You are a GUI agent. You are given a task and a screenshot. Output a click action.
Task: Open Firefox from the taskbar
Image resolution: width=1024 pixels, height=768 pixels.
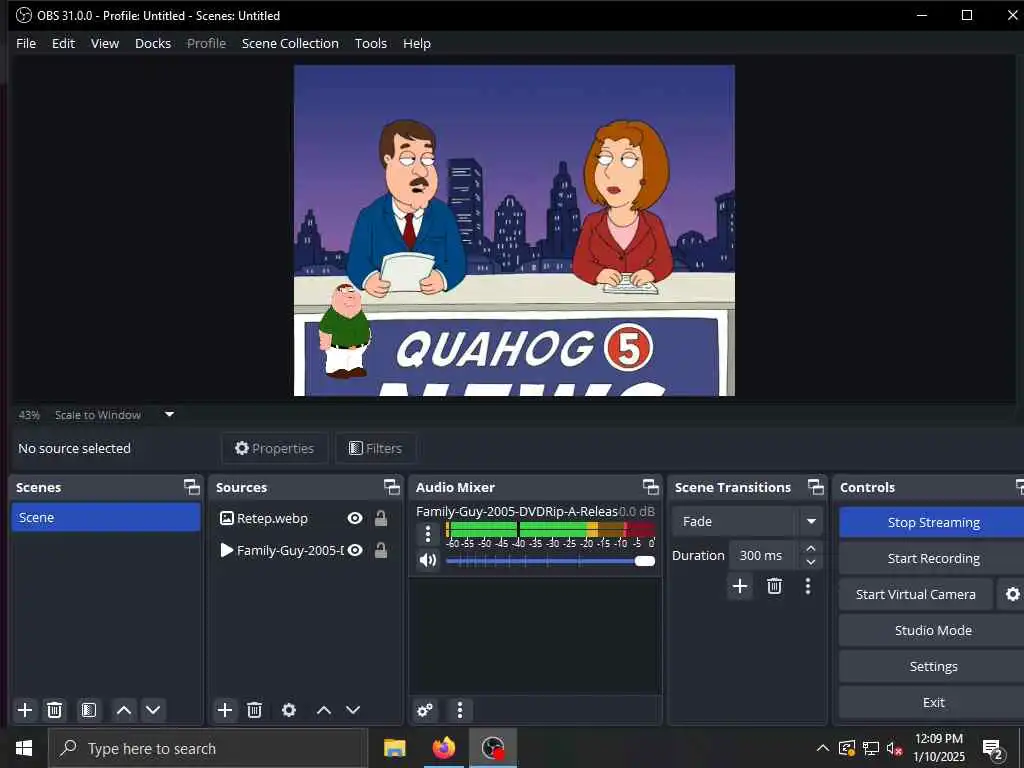point(443,748)
